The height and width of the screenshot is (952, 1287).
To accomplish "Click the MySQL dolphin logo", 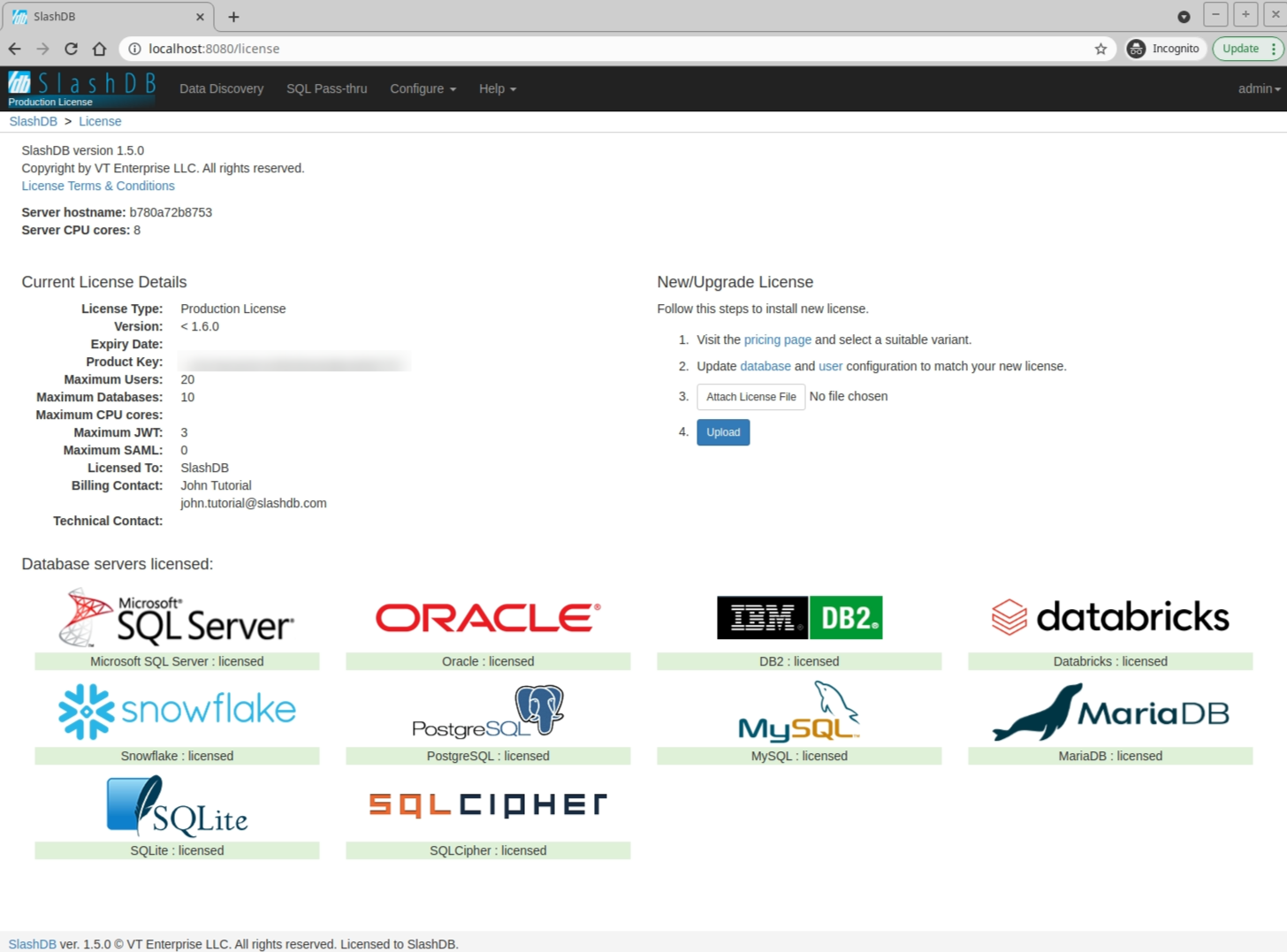I will [x=799, y=711].
